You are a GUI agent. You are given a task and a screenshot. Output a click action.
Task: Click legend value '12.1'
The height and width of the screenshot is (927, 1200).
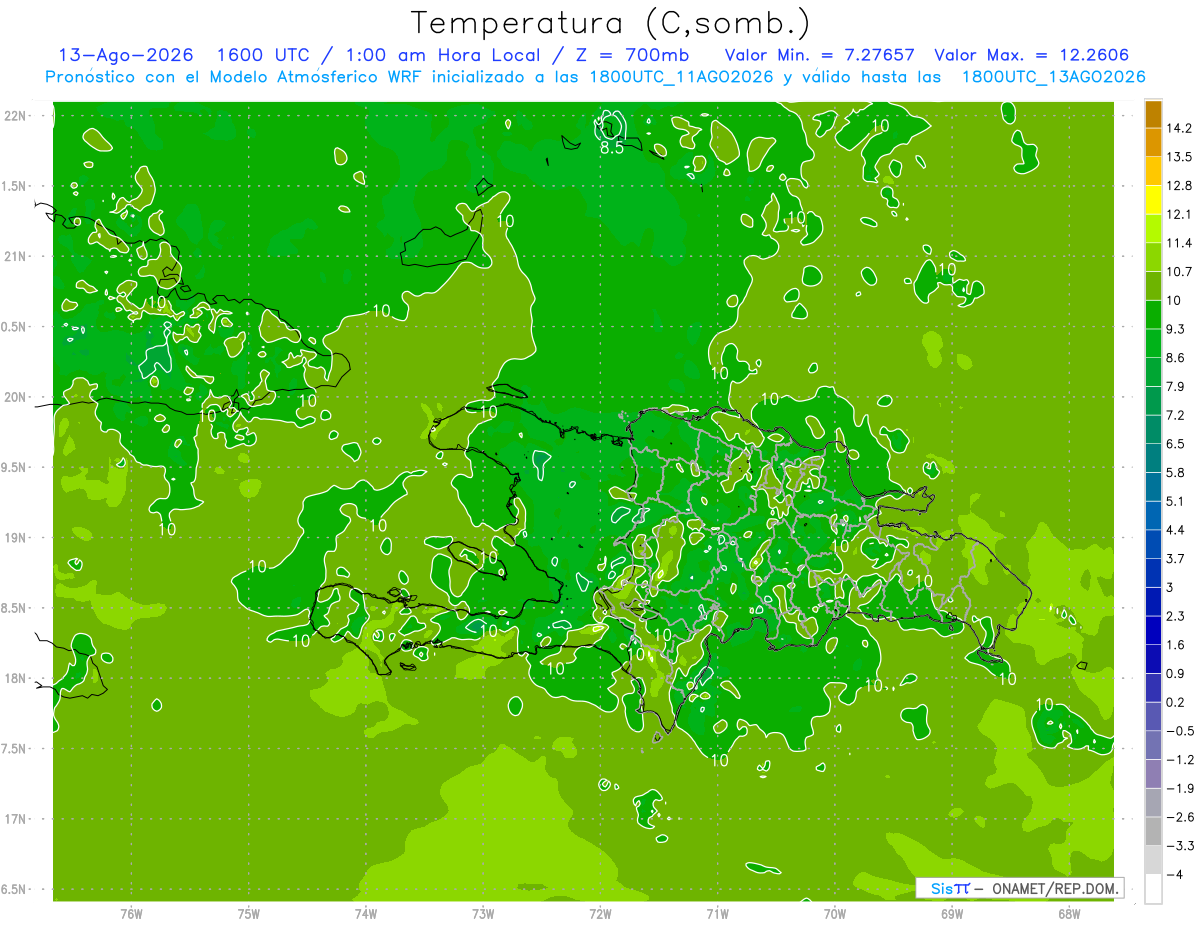coord(1178,214)
